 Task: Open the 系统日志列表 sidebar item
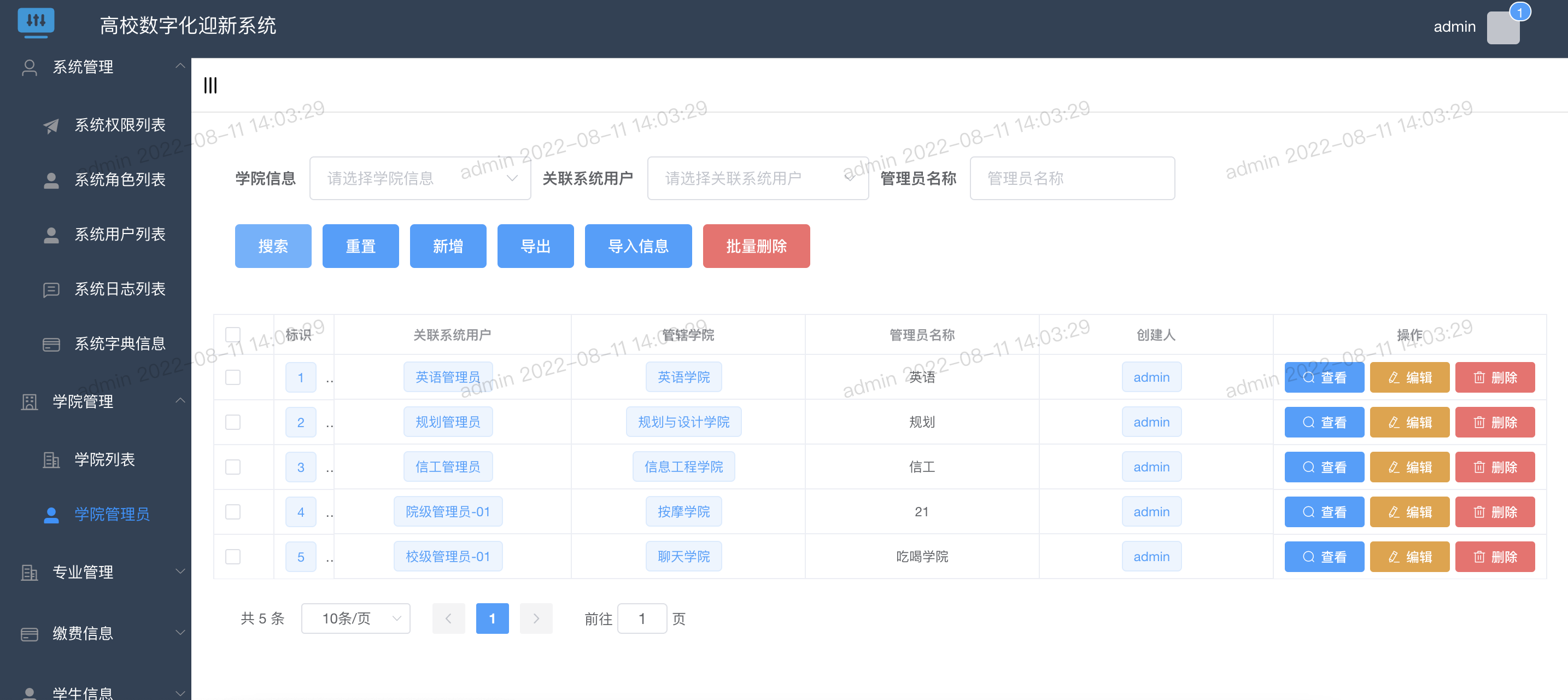[120, 289]
